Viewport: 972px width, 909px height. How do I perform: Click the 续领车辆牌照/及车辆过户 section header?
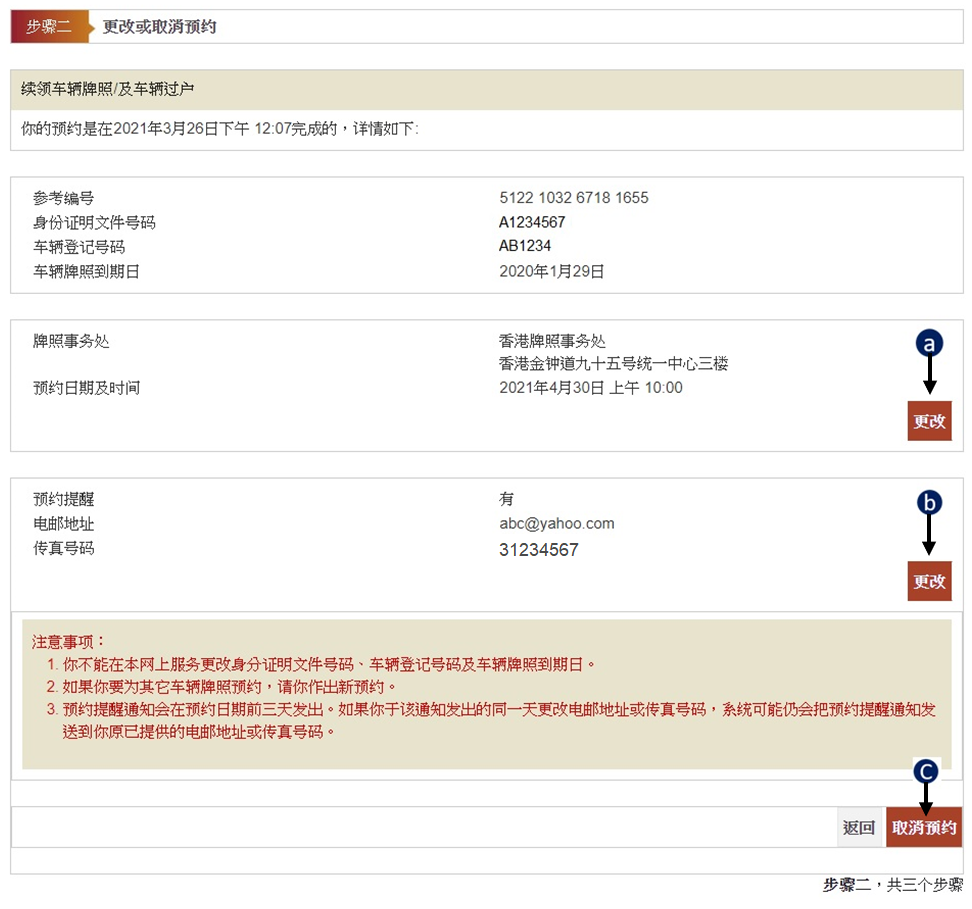tap(108, 89)
